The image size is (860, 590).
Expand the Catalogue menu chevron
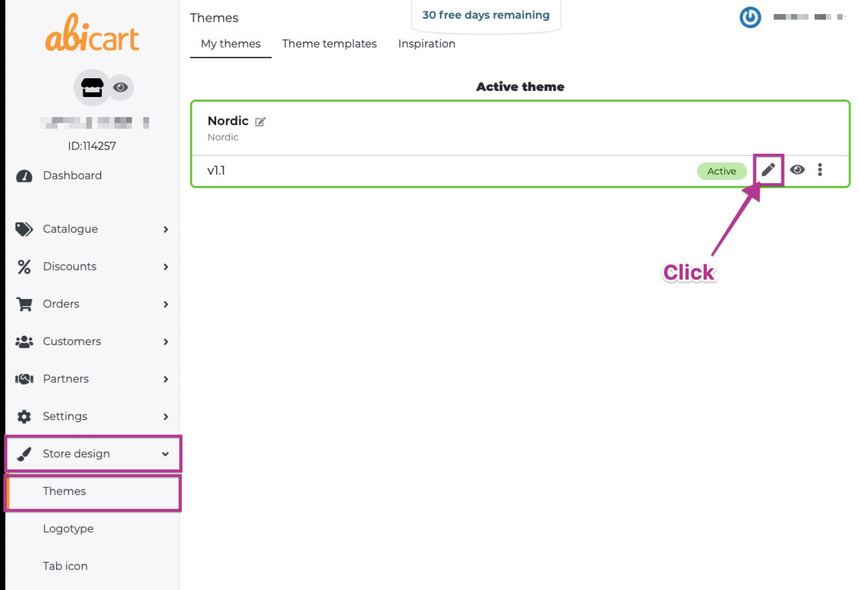(165, 229)
